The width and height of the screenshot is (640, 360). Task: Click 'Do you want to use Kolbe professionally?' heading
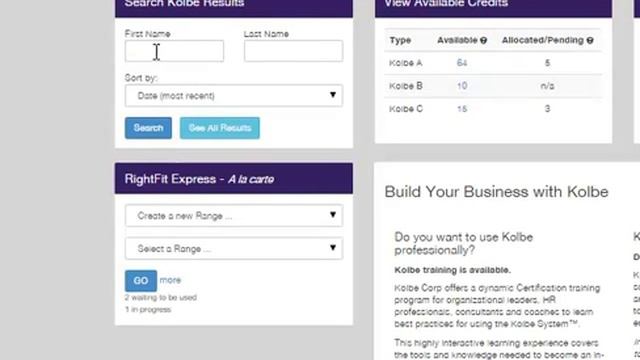click(x=464, y=244)
